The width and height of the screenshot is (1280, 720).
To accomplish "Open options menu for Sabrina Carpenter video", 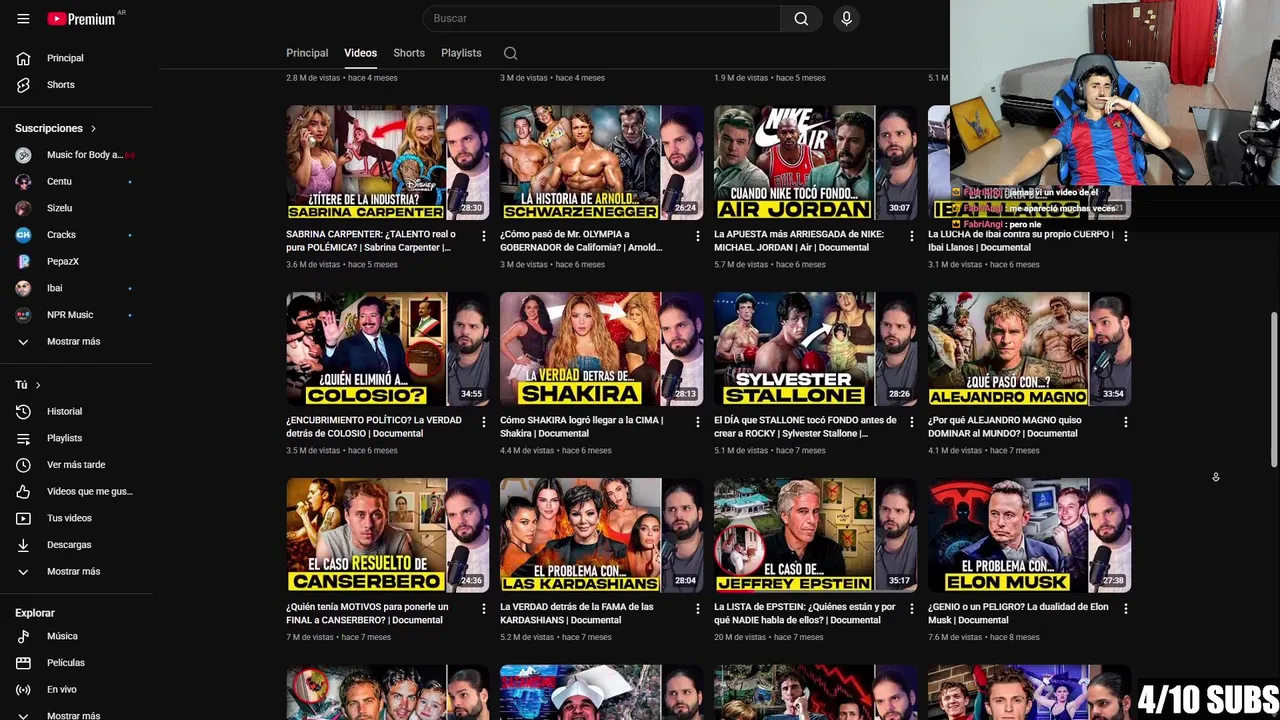I will tap(484, 236).
